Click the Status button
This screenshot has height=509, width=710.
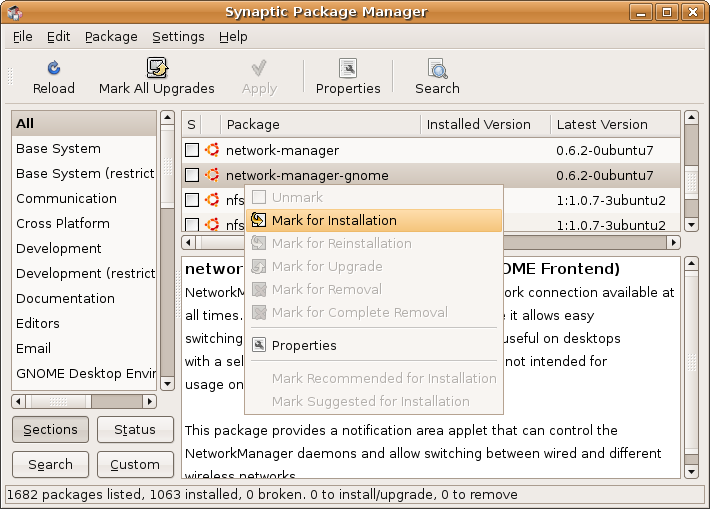(x=135, y=429)
